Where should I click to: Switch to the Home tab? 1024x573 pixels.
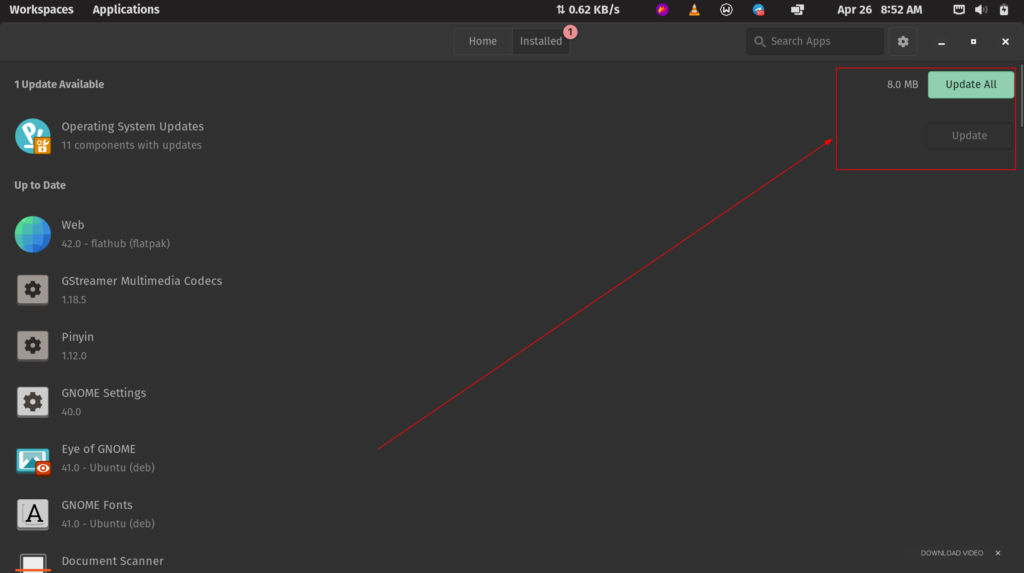(483, 41)
